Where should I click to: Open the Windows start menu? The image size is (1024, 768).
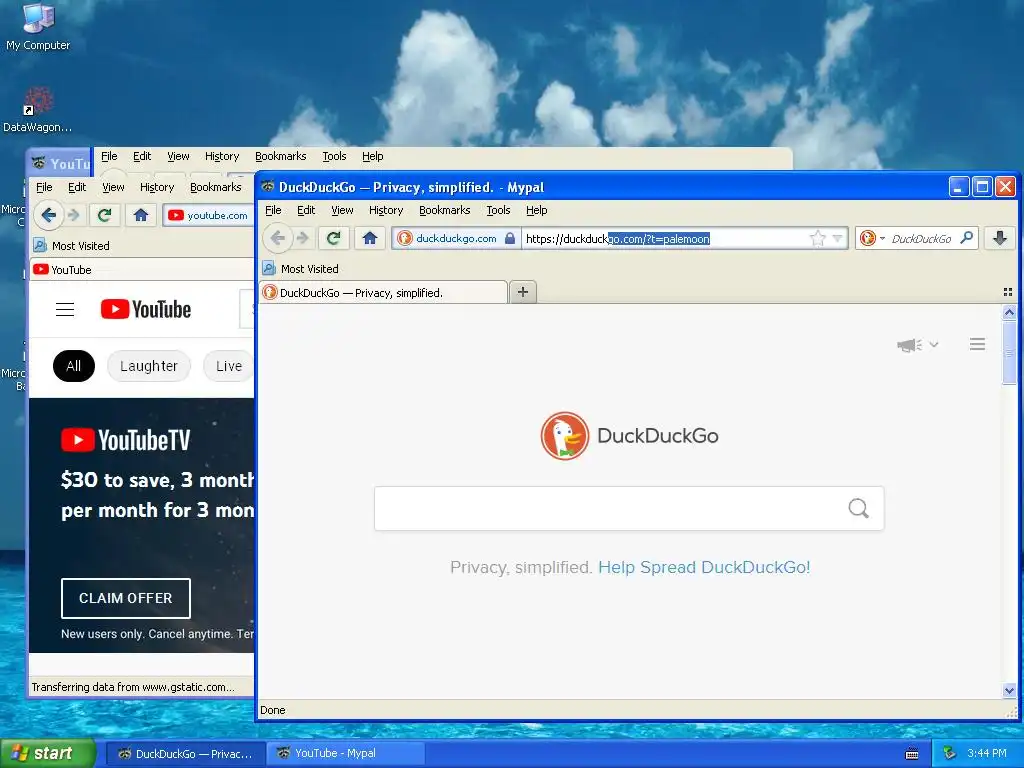[48, 753]
